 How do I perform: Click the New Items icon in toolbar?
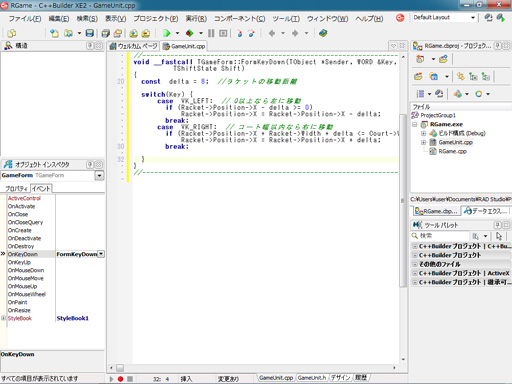[54, 33]
